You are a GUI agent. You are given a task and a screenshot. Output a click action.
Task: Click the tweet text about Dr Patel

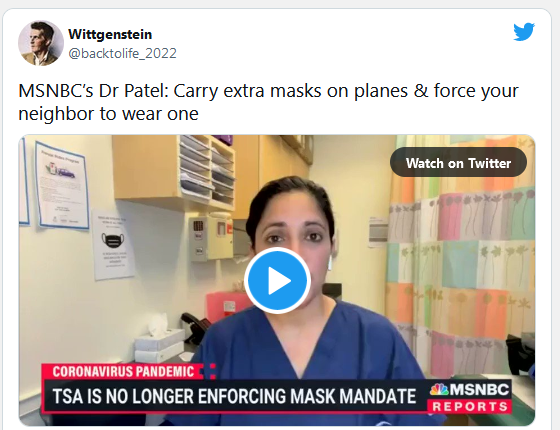click(x=268, y=102)
